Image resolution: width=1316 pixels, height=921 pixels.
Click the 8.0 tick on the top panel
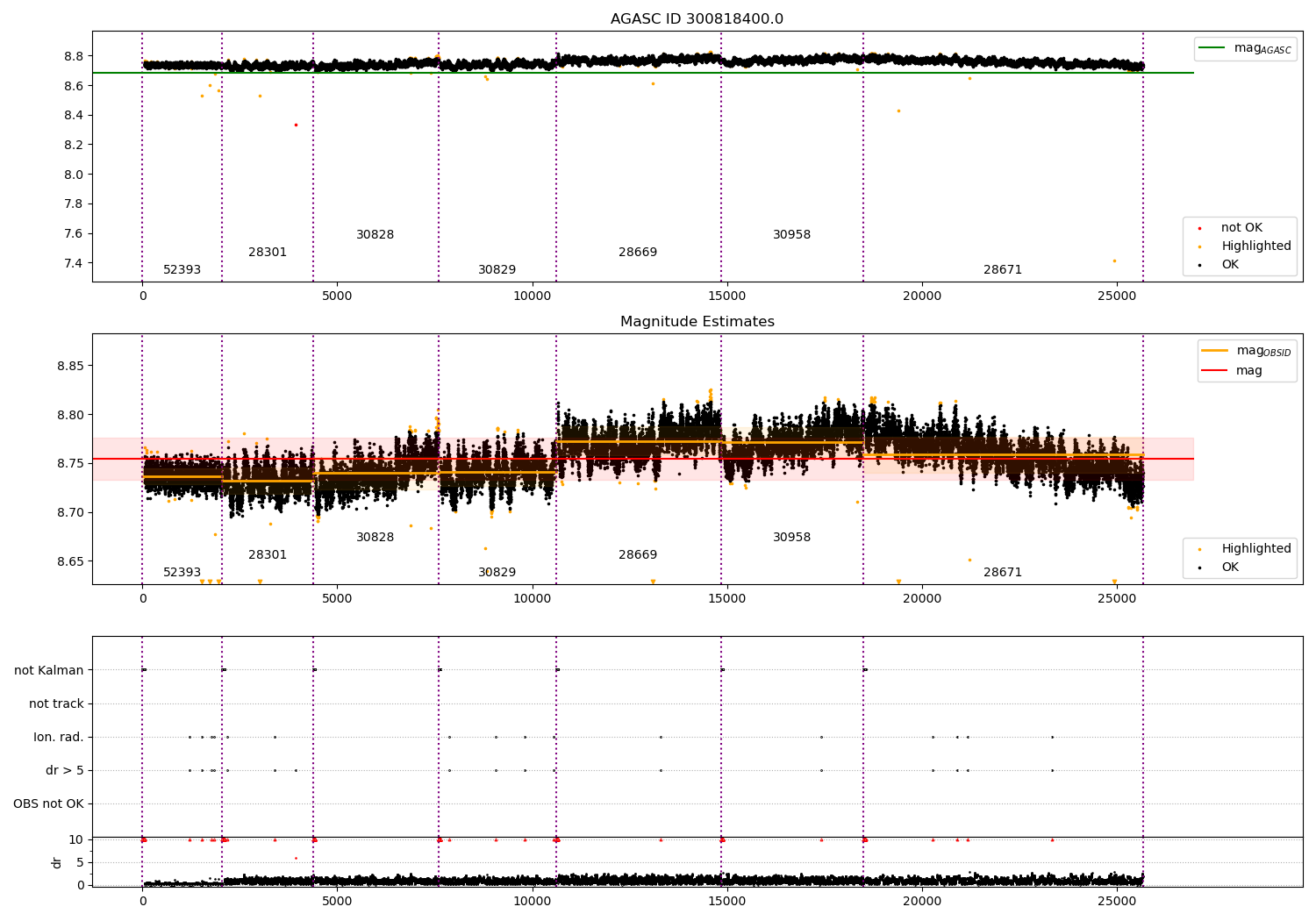73,175
